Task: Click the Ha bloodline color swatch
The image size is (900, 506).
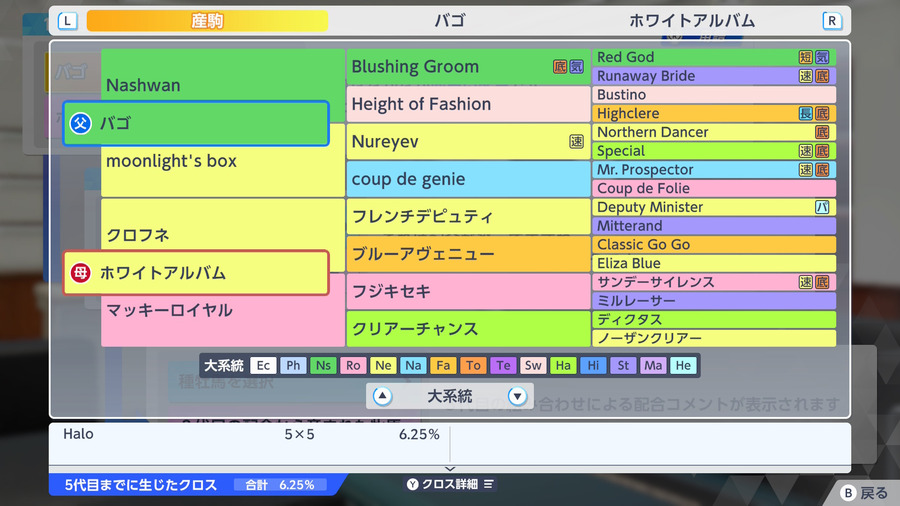Action: tap(563, 365)
